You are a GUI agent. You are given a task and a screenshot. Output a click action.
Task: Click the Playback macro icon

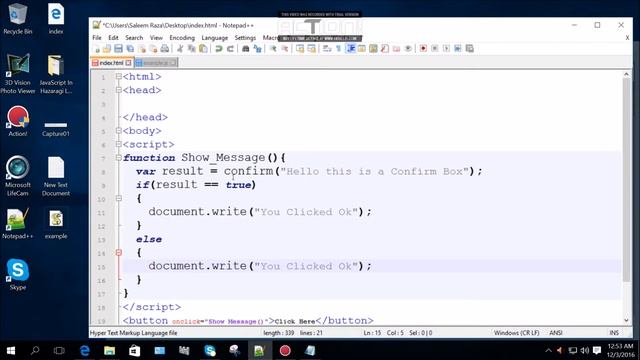446,49
